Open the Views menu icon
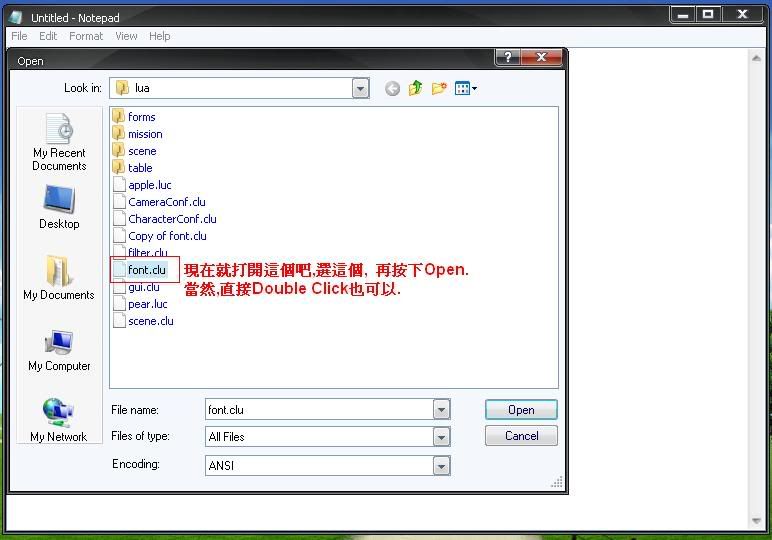 (465, 89)
